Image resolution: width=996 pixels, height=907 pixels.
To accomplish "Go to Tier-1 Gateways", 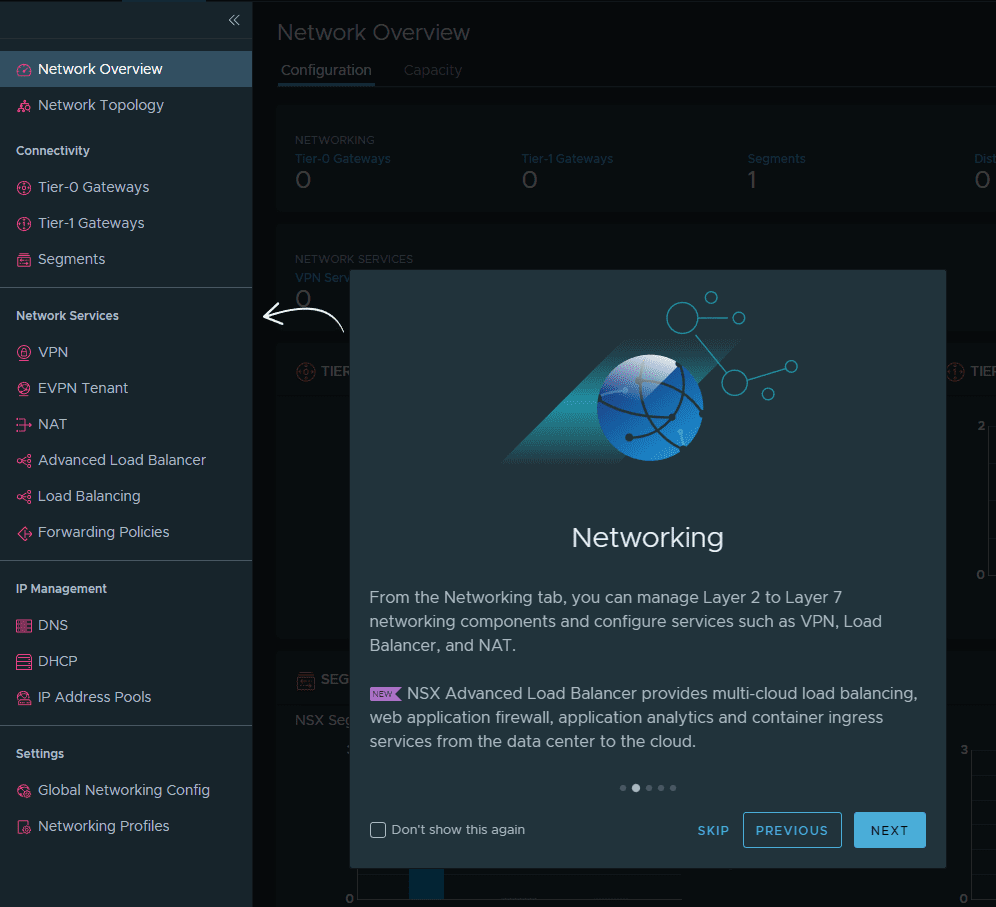I will pos(126,224).
